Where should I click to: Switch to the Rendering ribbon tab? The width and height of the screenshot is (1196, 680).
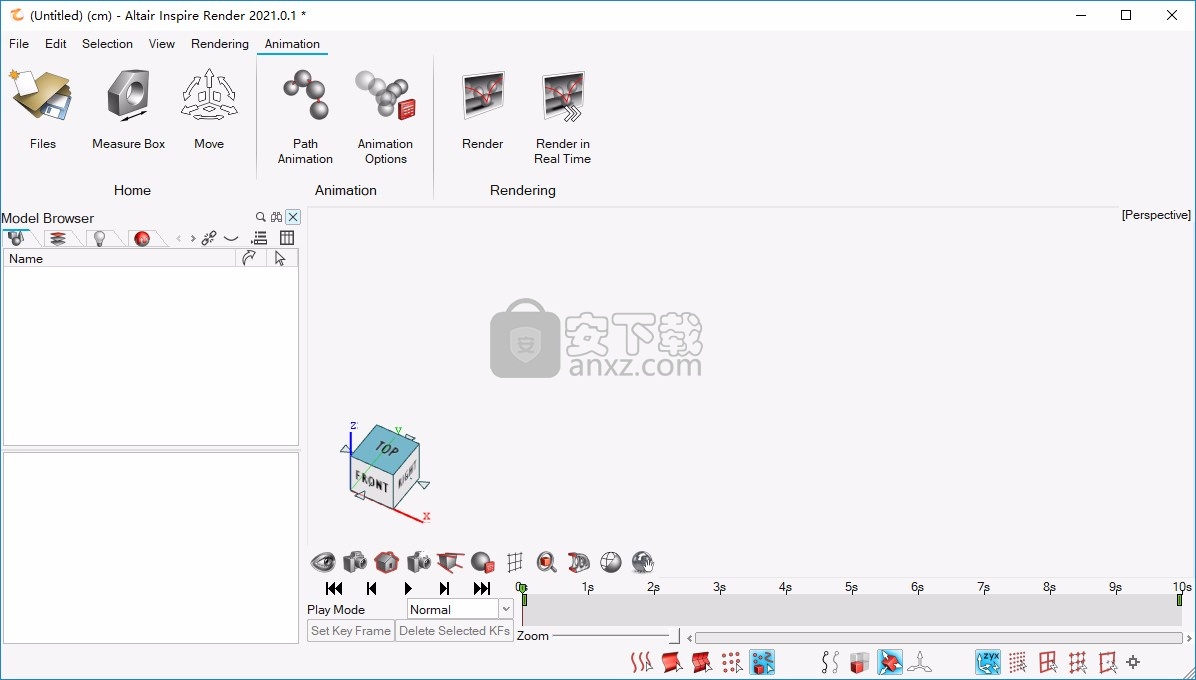[x=220, y=43]
